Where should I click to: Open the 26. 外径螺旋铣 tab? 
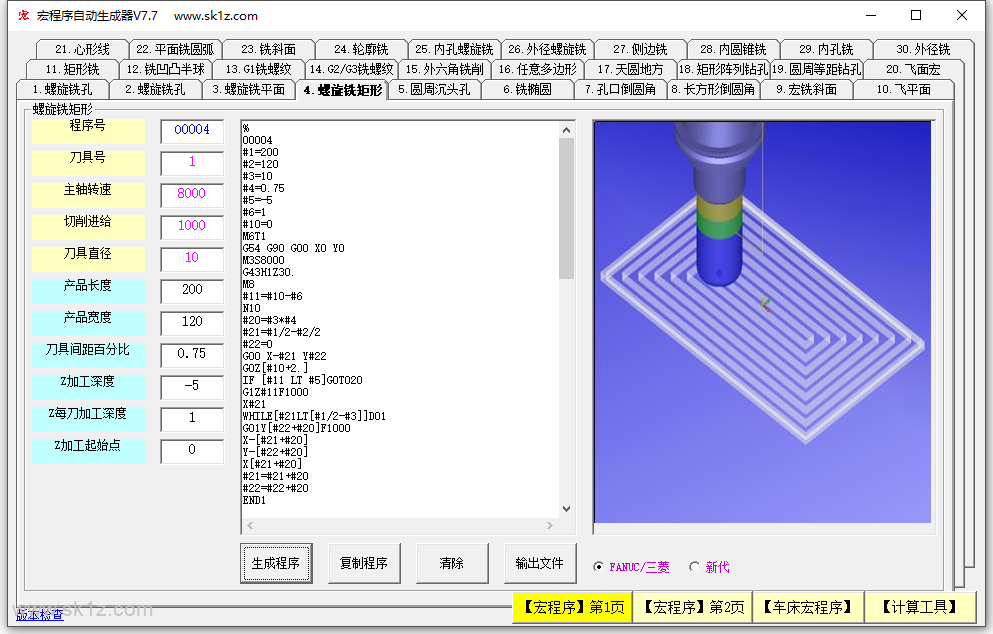coord(548,49)
